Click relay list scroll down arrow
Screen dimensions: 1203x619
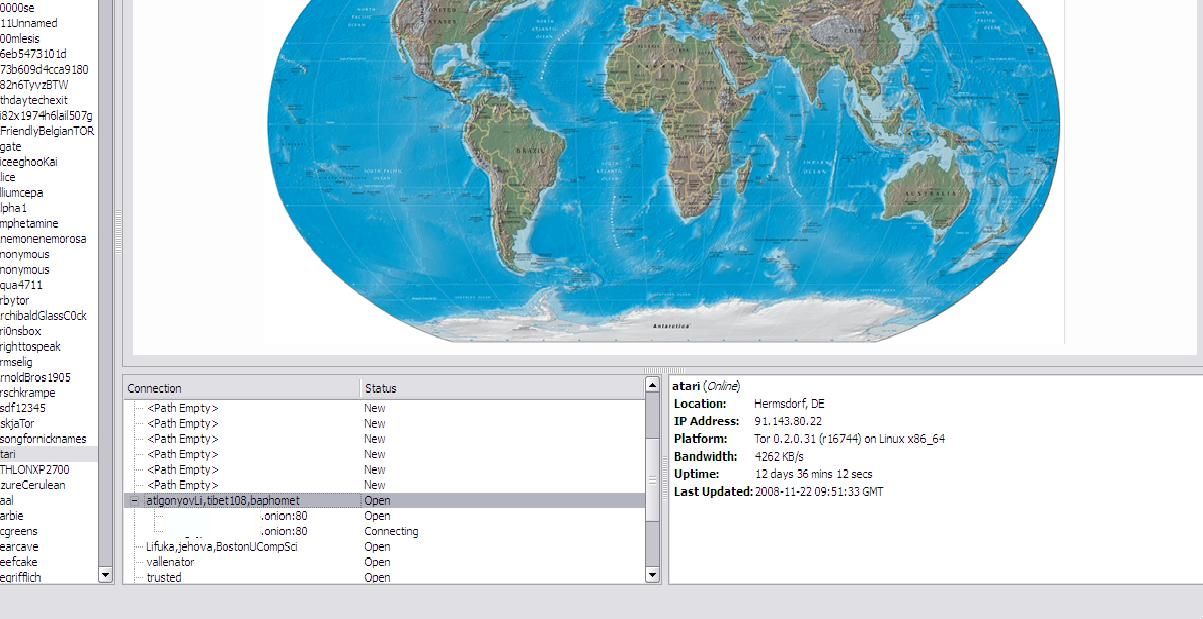105,575
